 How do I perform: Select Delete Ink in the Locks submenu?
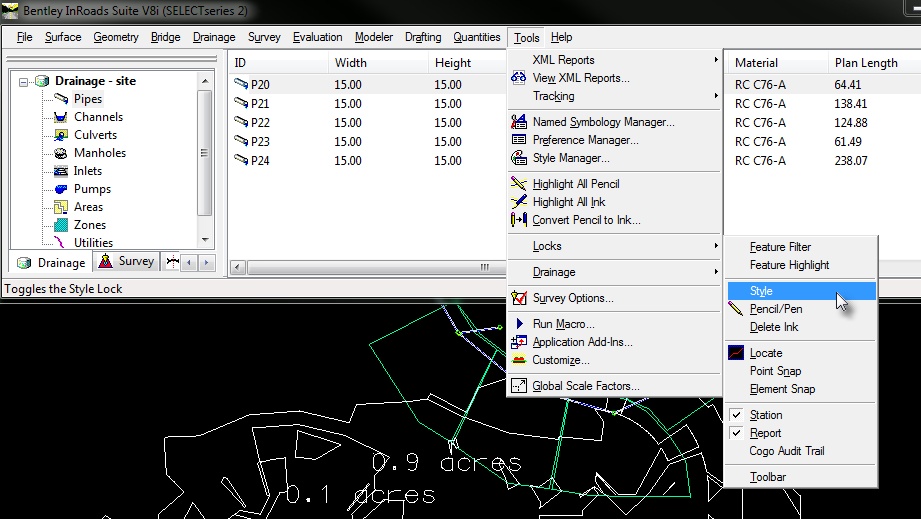(801, 327)
